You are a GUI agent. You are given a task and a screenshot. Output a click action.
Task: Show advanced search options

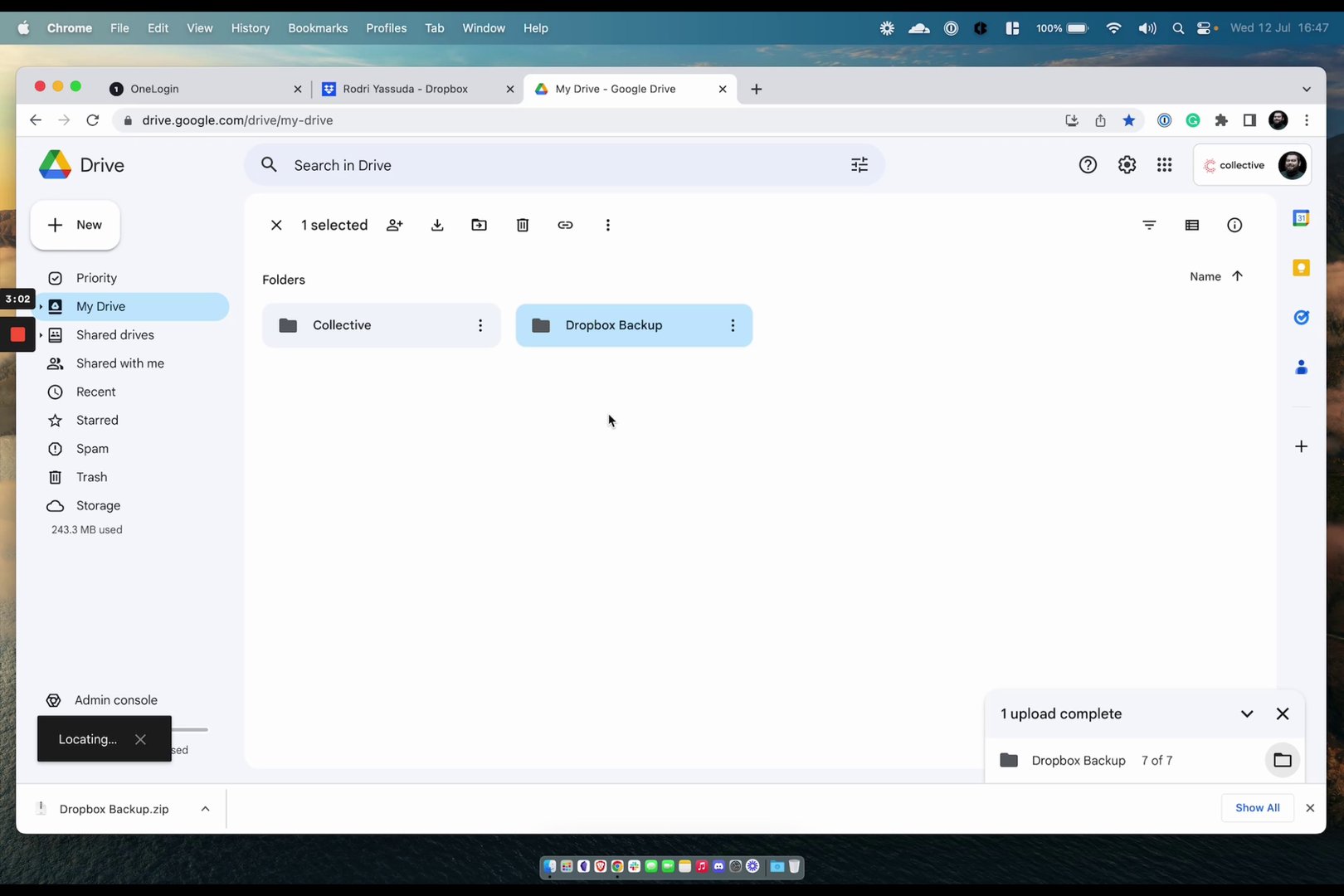(859, 165)
